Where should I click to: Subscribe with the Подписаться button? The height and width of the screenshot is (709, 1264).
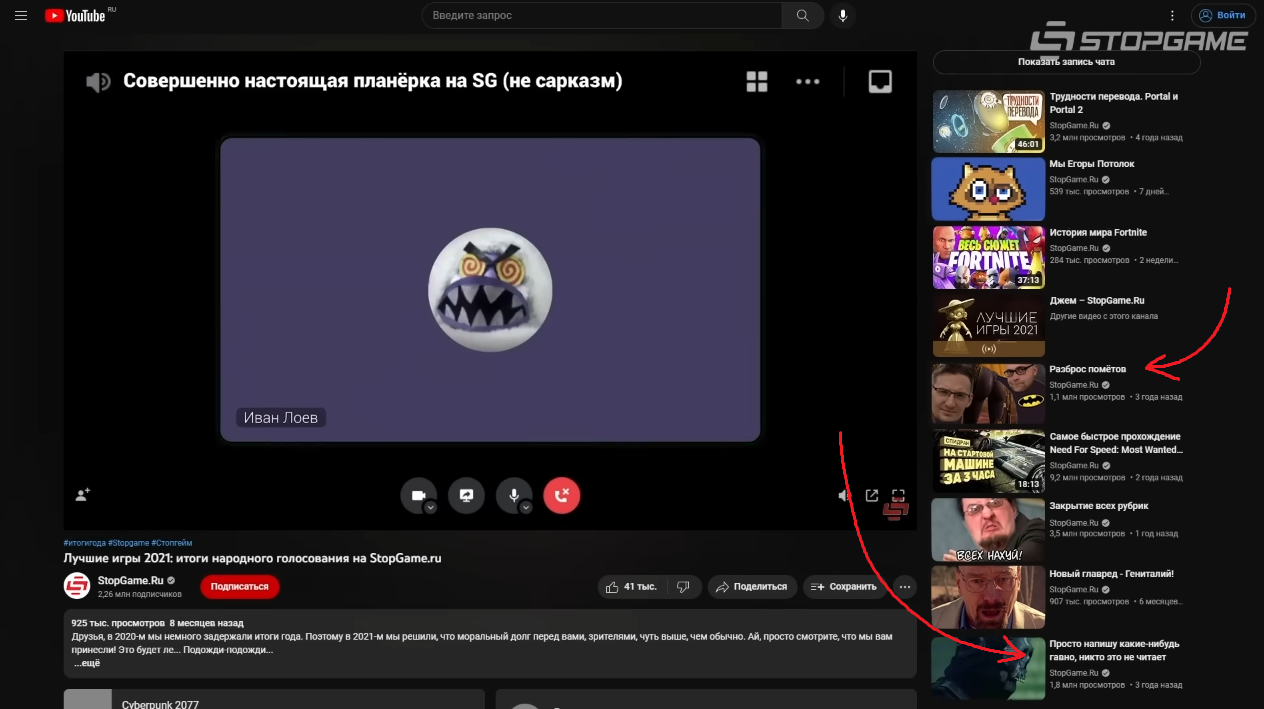point(240,587)
